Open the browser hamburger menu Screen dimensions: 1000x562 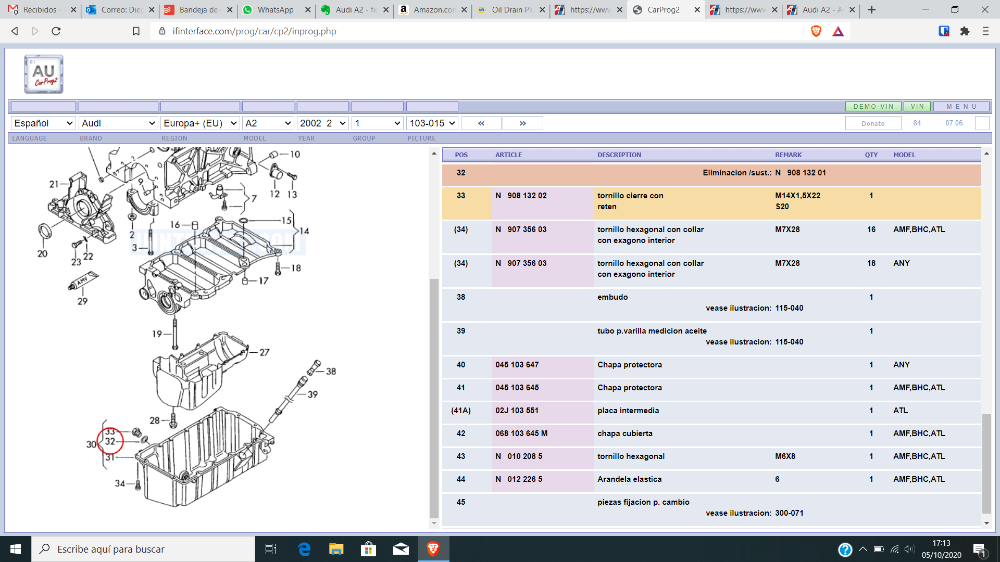pyautogui.click(x=985, y=31)
